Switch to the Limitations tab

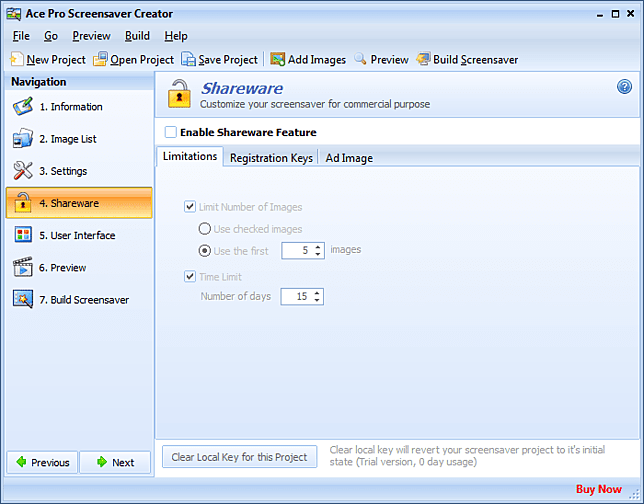190,156
